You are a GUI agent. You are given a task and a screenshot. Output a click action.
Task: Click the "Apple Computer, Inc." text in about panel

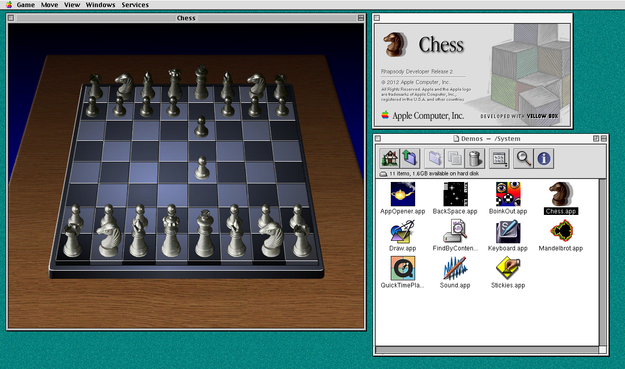[x=428, y=116]
